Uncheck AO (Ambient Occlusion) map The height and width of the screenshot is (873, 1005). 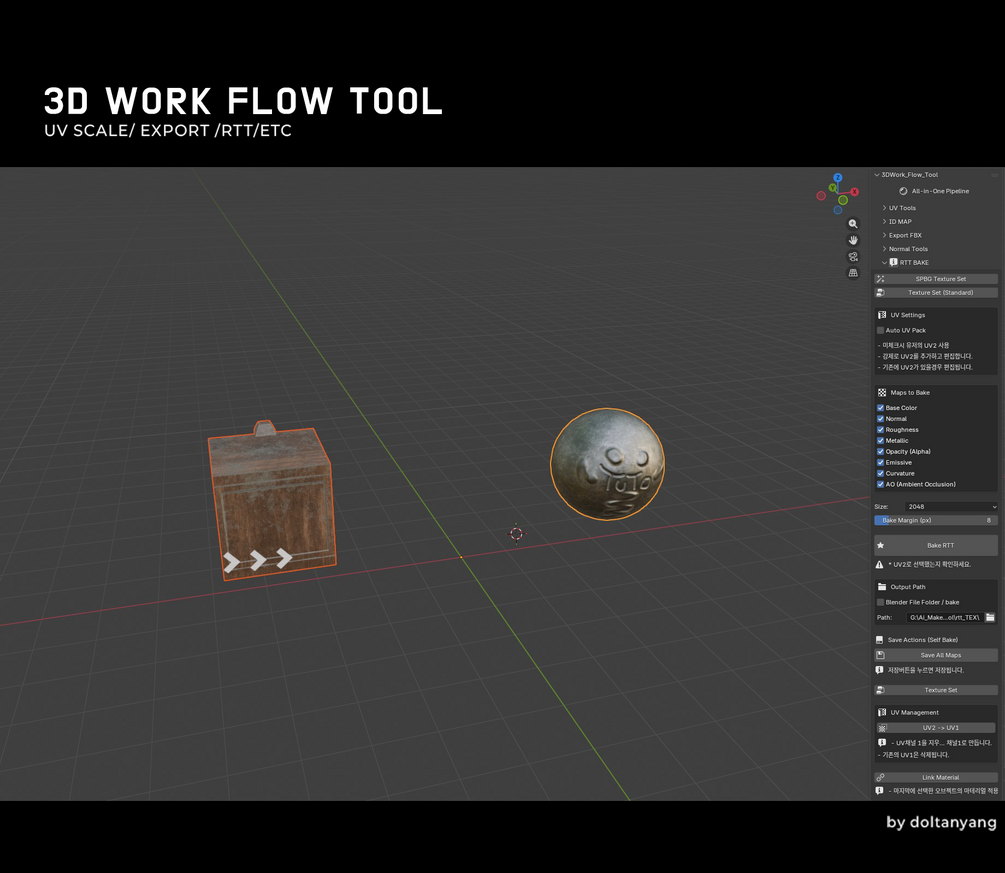point(880,484)
